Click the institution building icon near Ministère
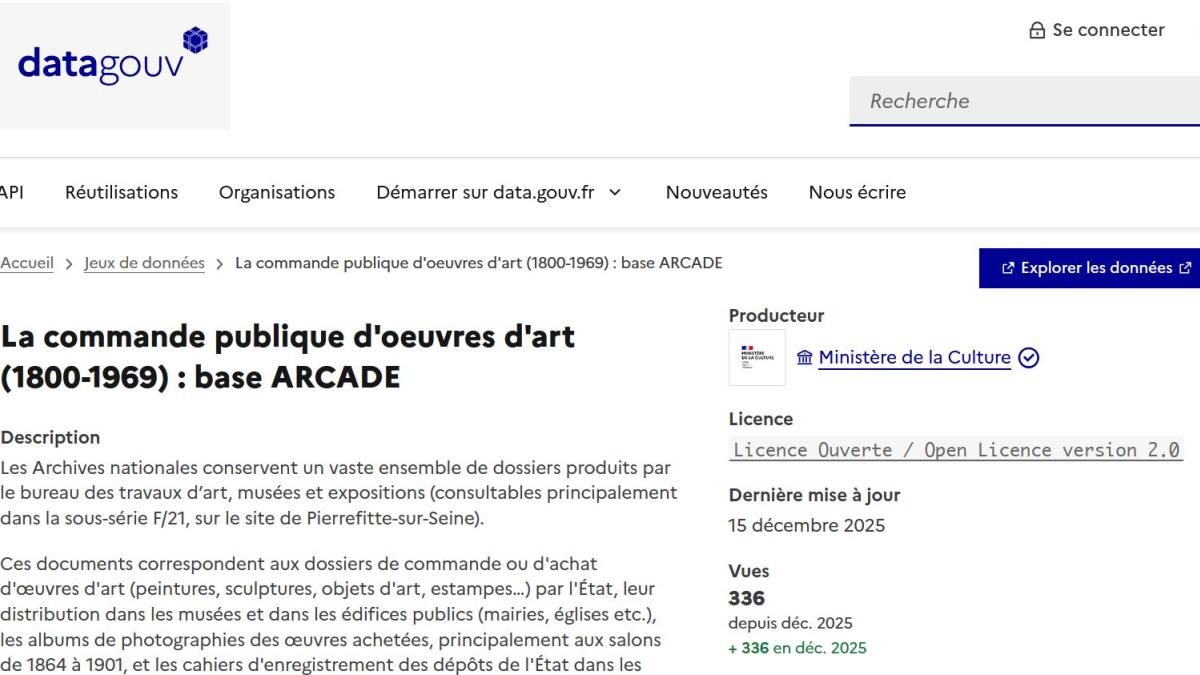The width and height of the screenshot is (1200, 675). pyautogui.click(x=804, y=358)
